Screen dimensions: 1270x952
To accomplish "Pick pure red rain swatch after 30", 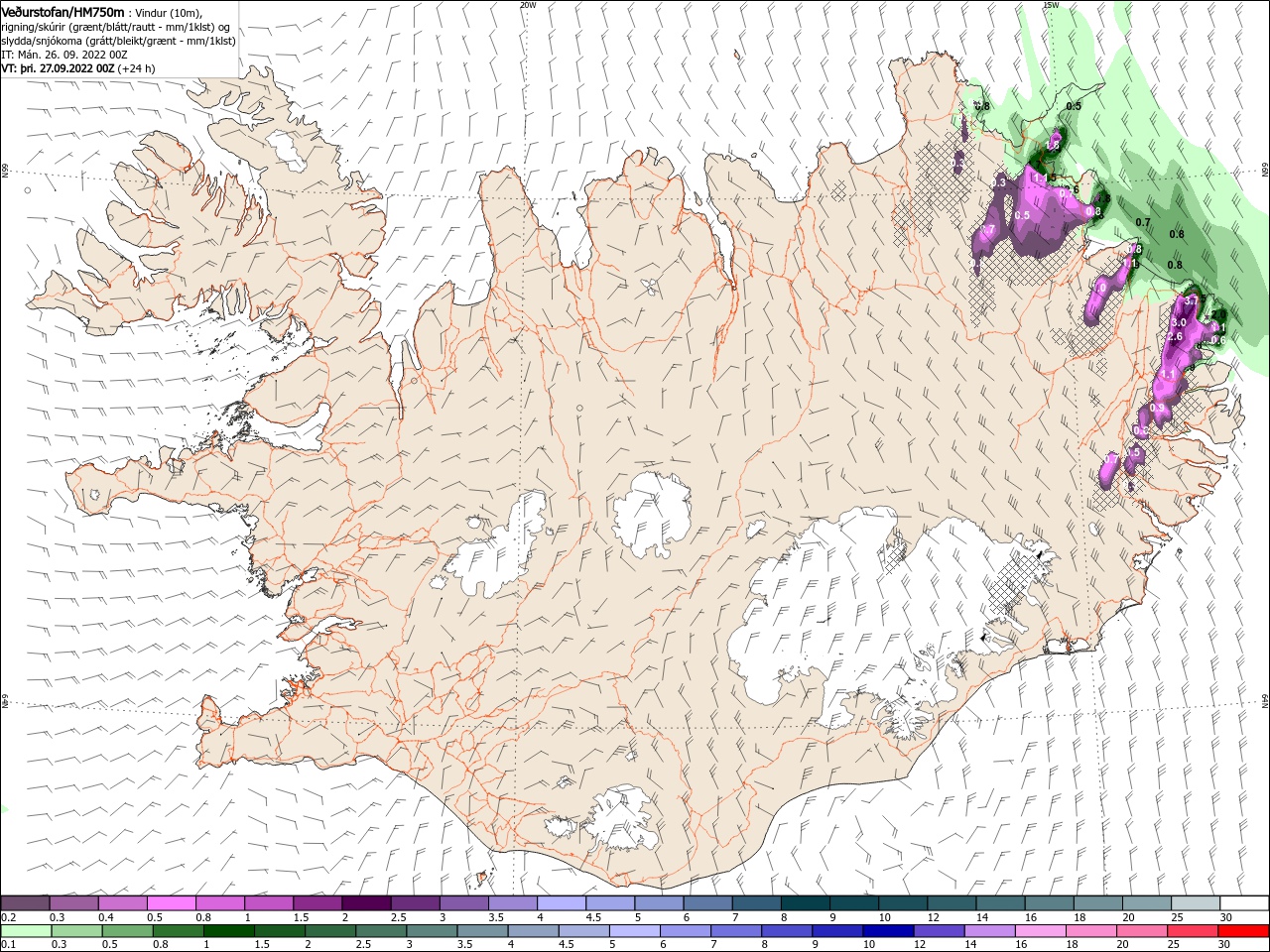I will 1242,931.
